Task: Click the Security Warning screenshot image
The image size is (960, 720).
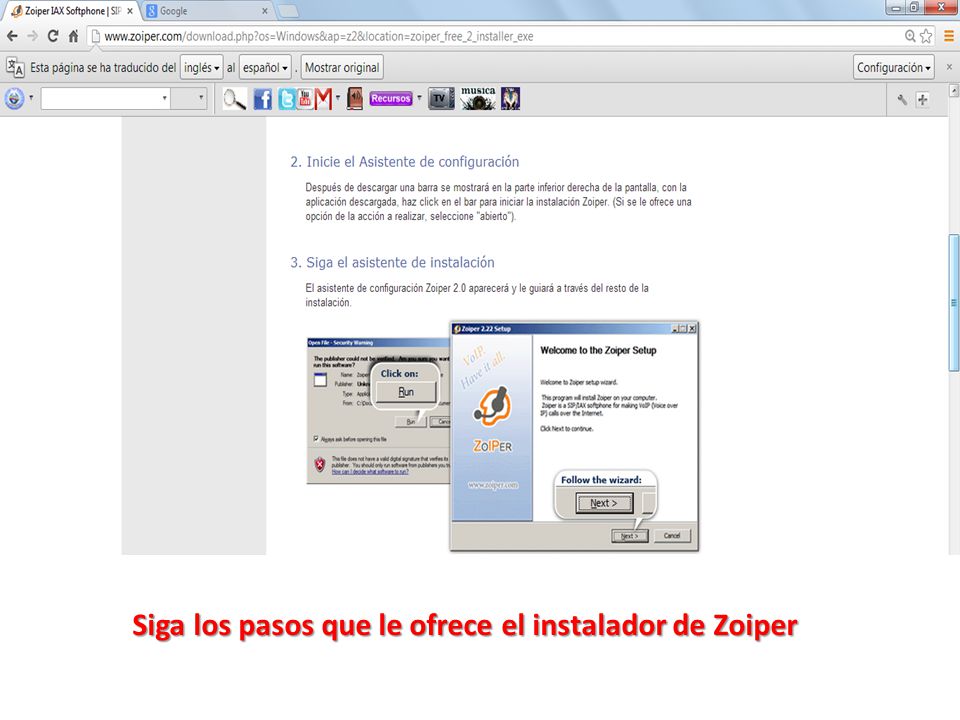Action: [378, 410]
